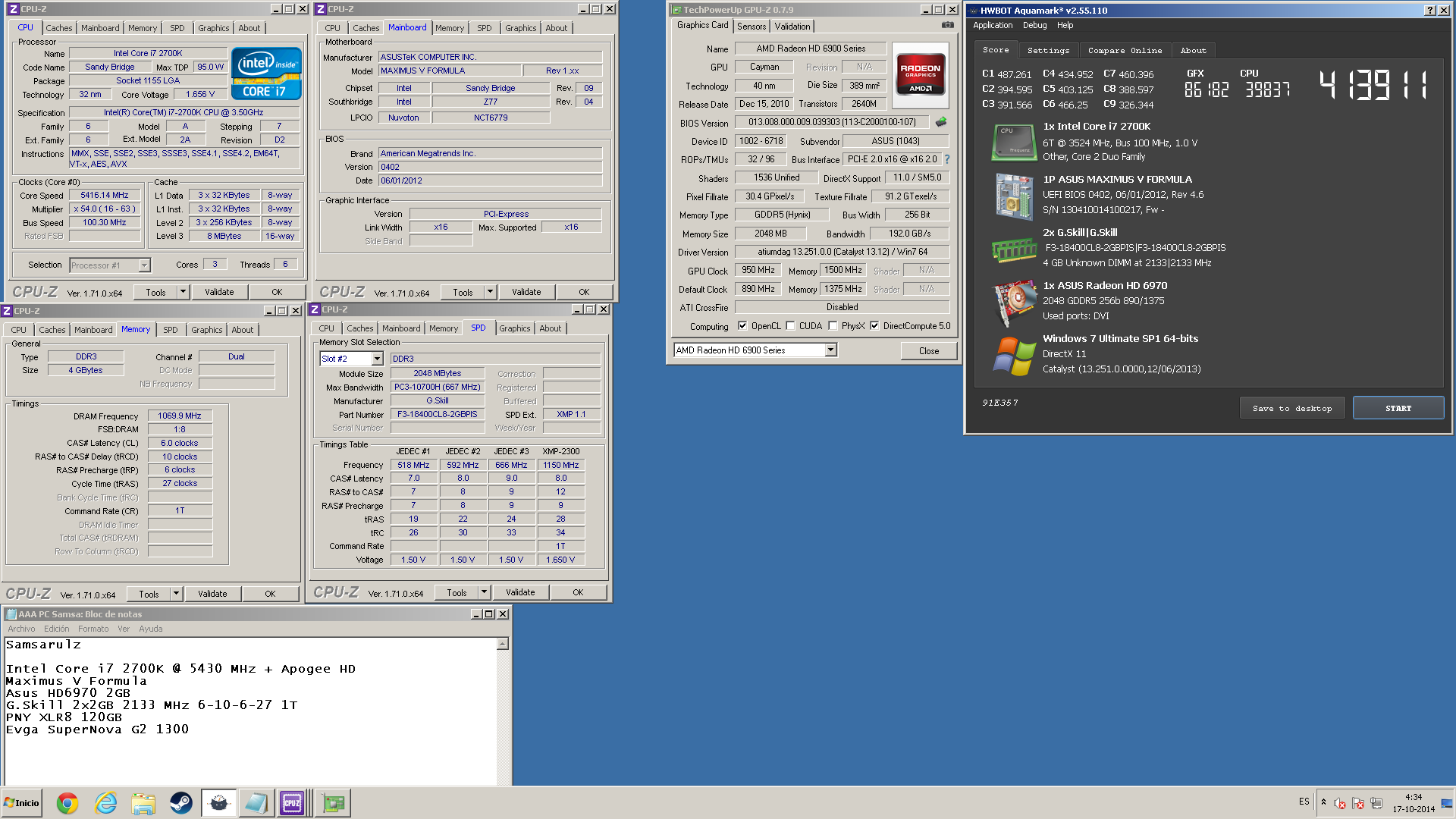Open the Compare Online tab in Aquamark

[x=1125, y=50]
